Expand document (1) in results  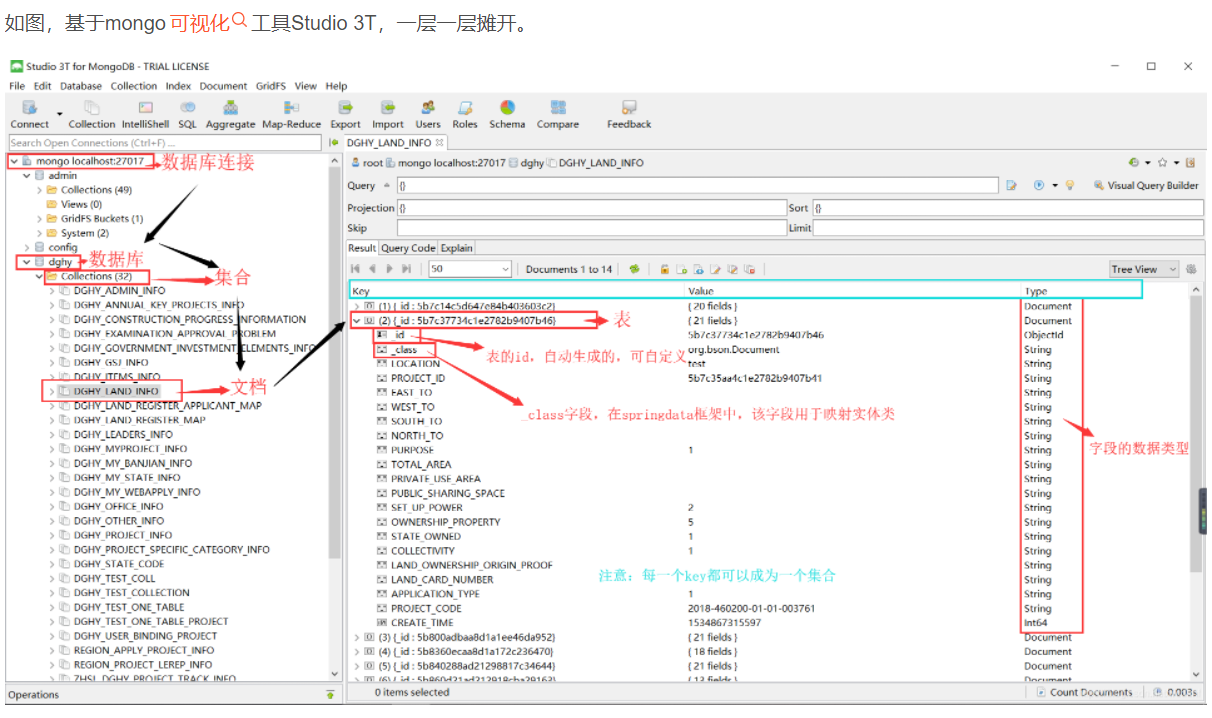coord(357,306)
